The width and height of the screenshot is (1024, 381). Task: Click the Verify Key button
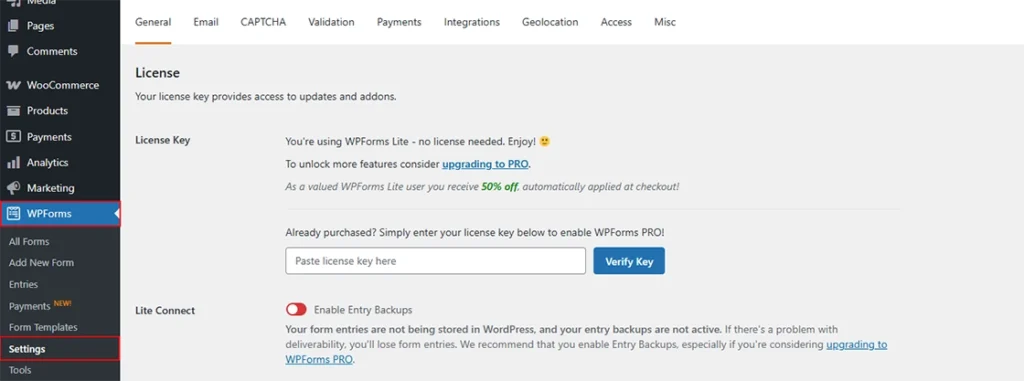(629, 261)
